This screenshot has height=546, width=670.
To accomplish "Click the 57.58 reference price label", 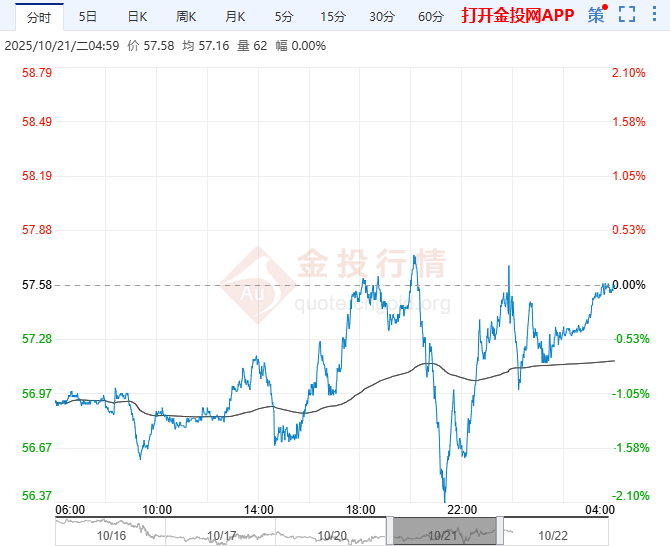I will click(x=37, y=285).
